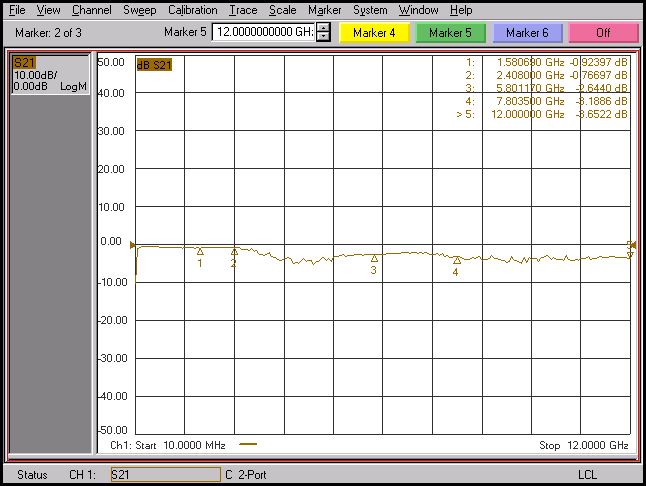Click the reference level arrow at 0.00 dB
The width and height of the screenshot is (646, 486).
coord(131,243)
